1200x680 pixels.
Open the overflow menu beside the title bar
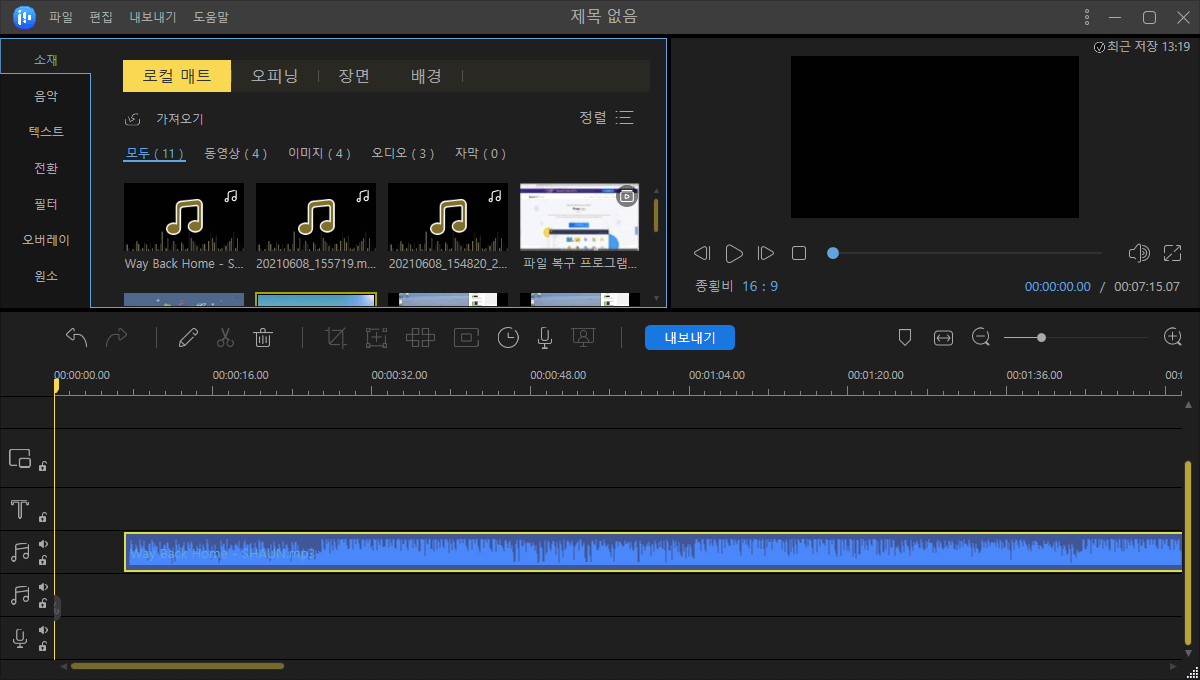pyautogui.click(x=1086, y=16)
